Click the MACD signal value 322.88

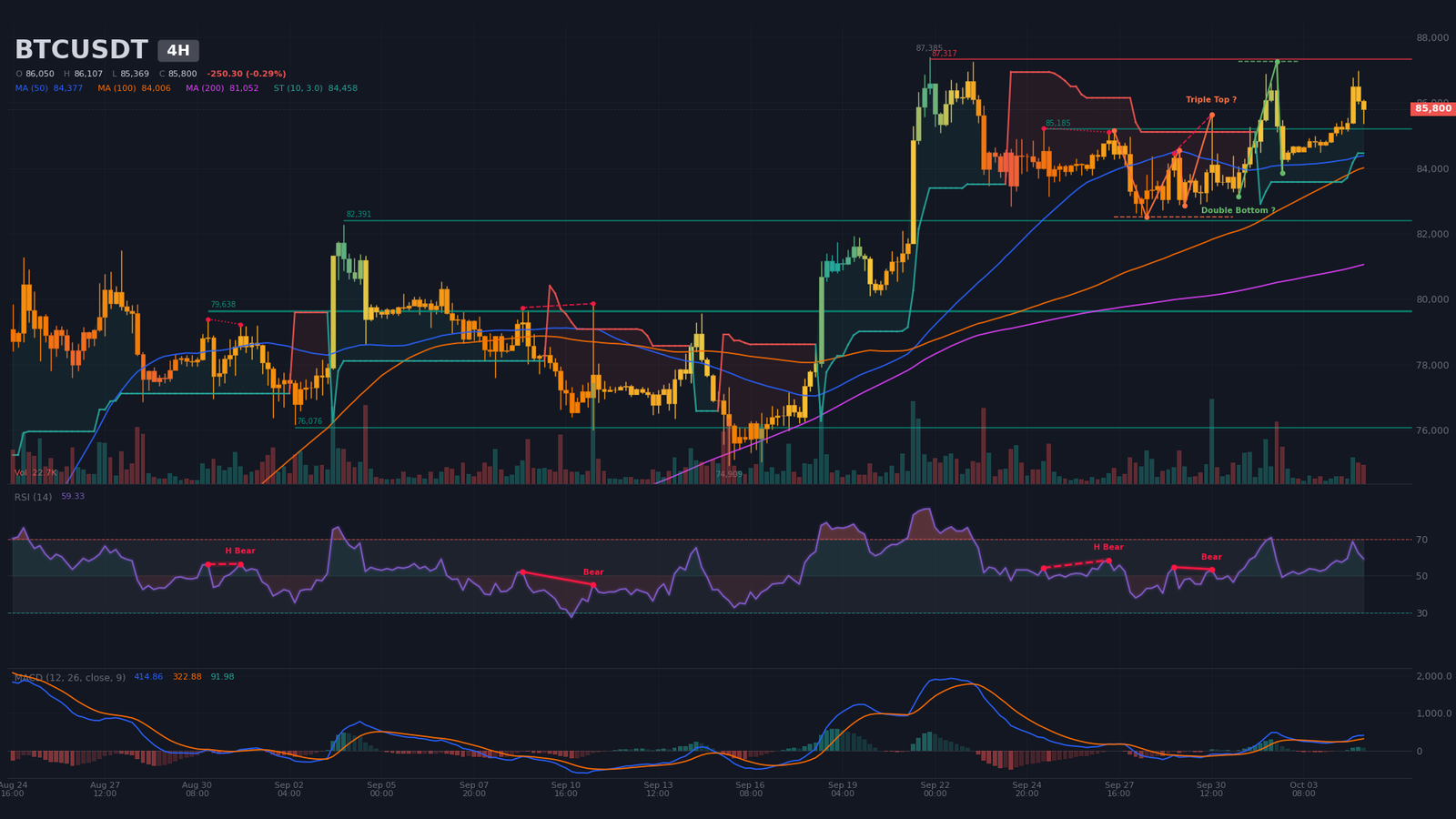[187, 677]
